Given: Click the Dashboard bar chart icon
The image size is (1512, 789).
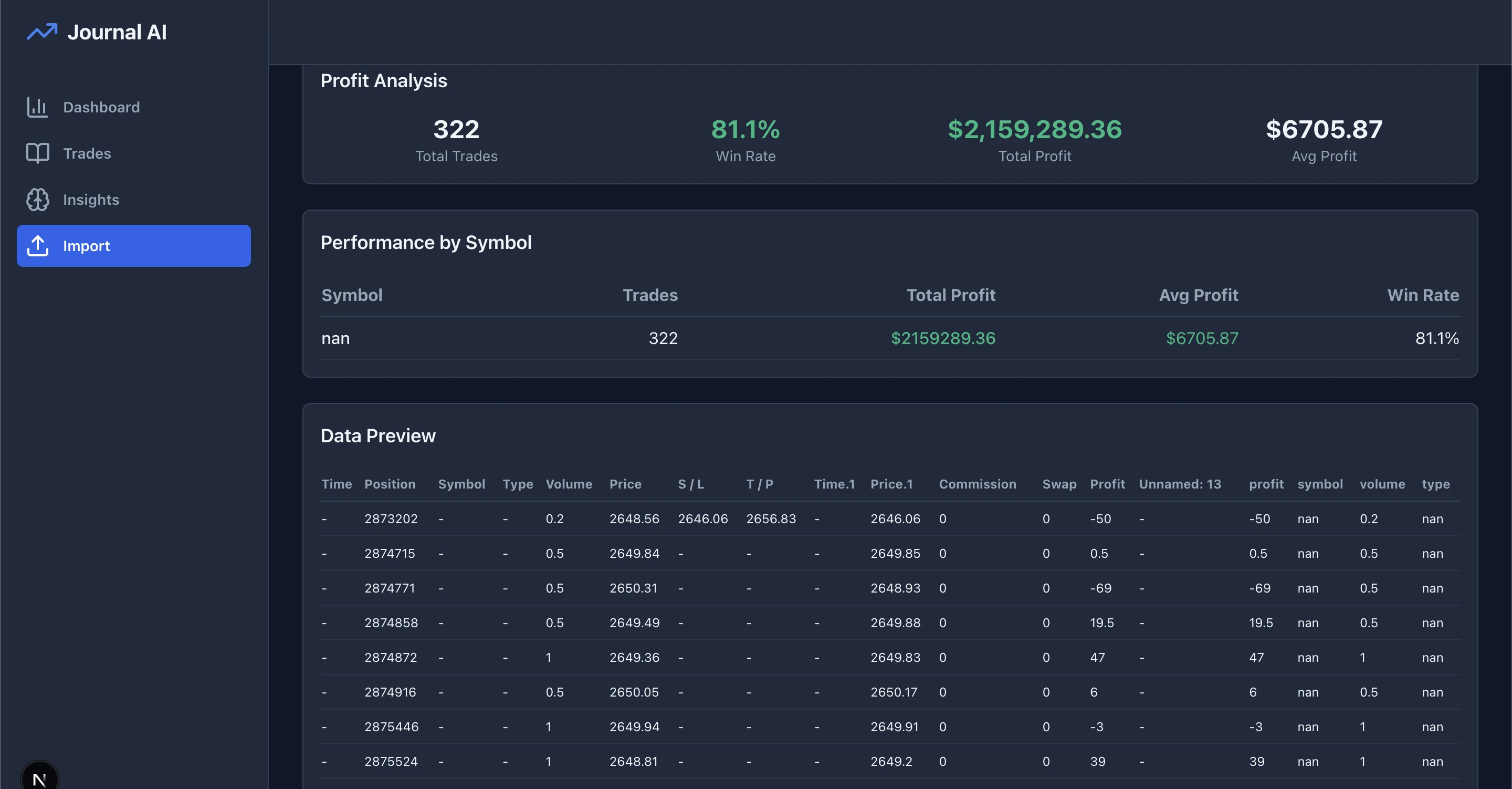Looking at the screenshot, I should 38,107.
